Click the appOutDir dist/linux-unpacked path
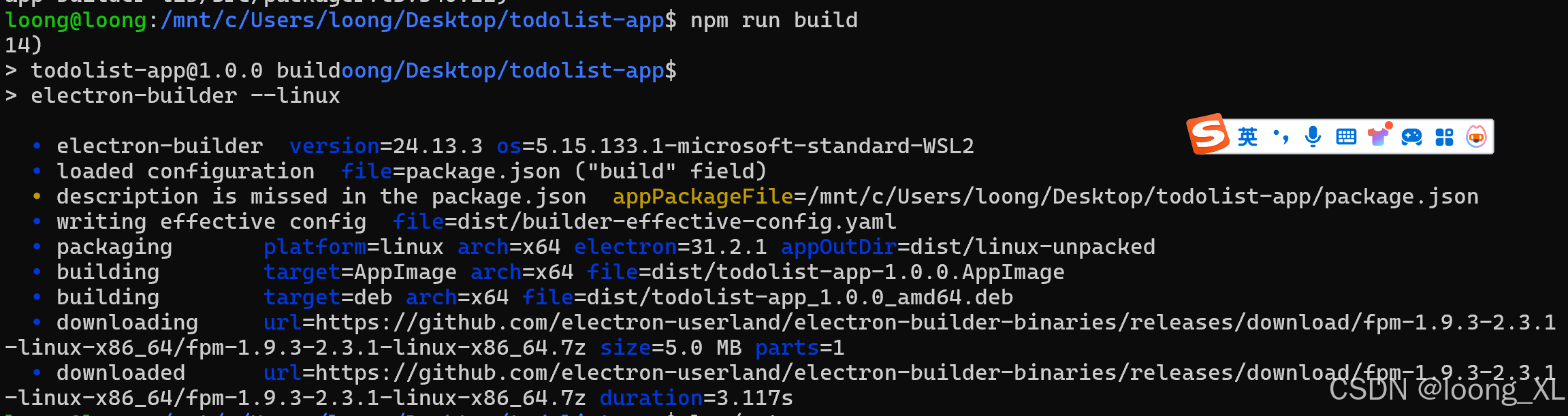Viewport: 1568px width, 416px height. coord(1034,247)
